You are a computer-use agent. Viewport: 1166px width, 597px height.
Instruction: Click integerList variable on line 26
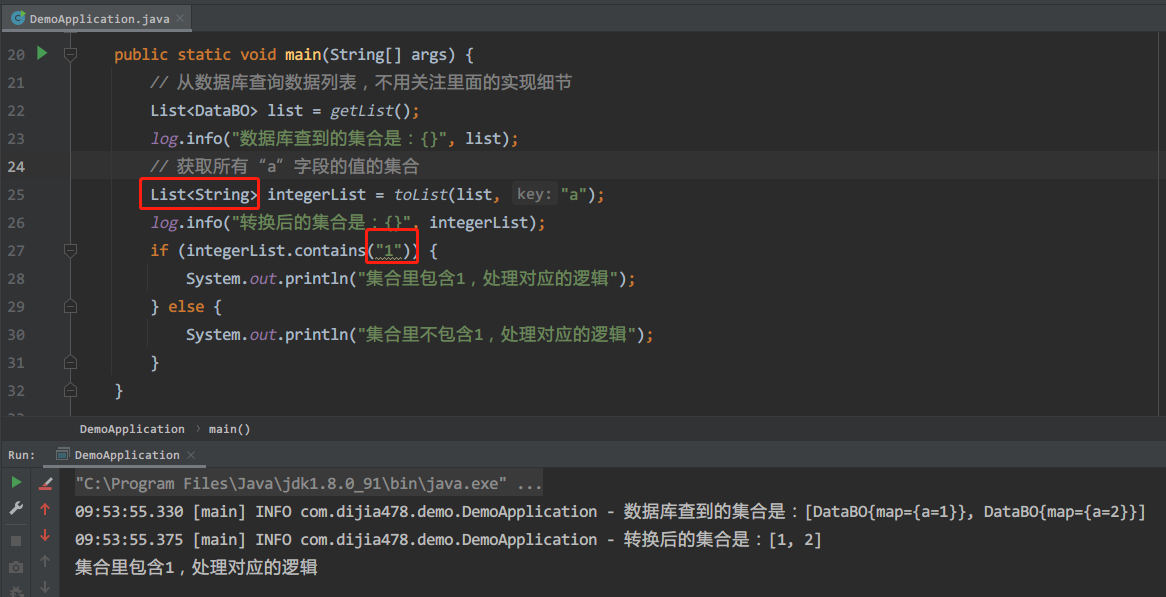[480, 222]
